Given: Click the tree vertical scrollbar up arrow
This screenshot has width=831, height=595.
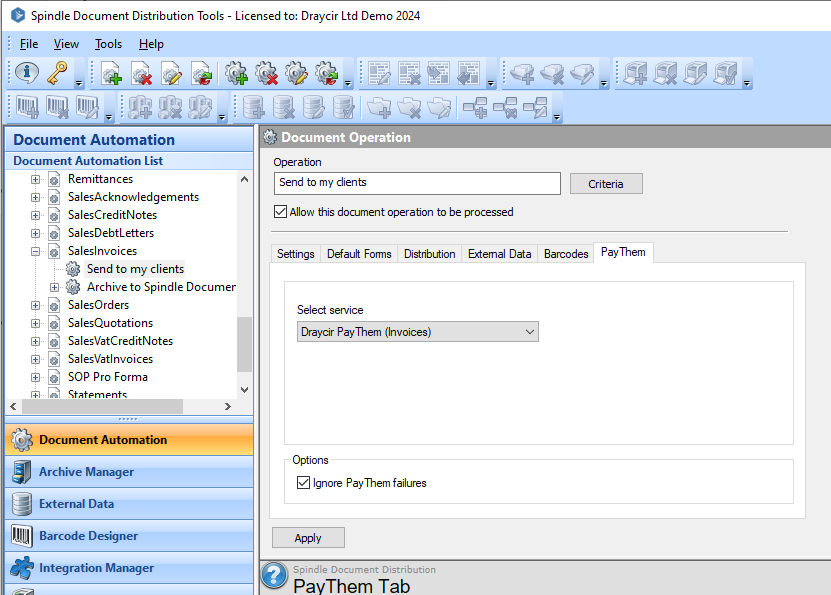Looking at the screenshot, I should 244,179.
